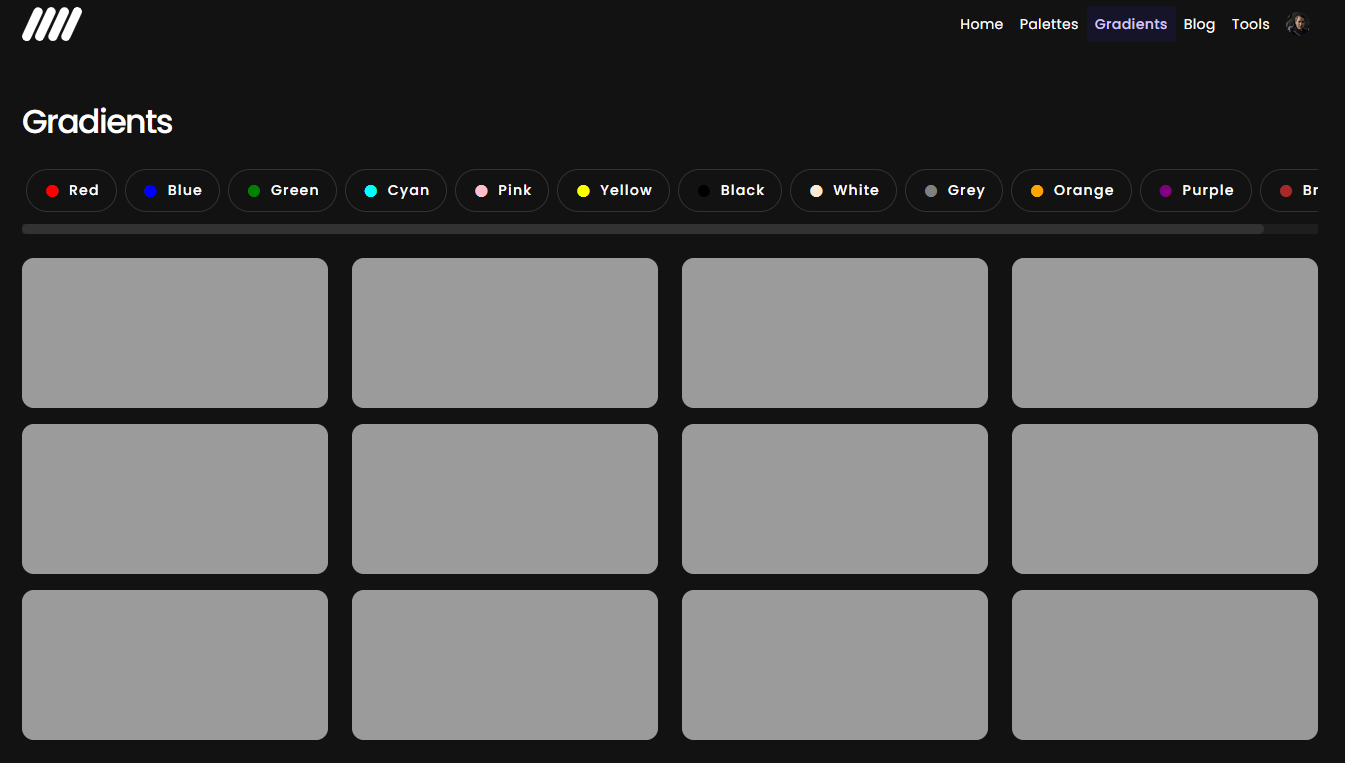Open third gradient card in bottom row

pyautogui.click(x=835, y=665)
